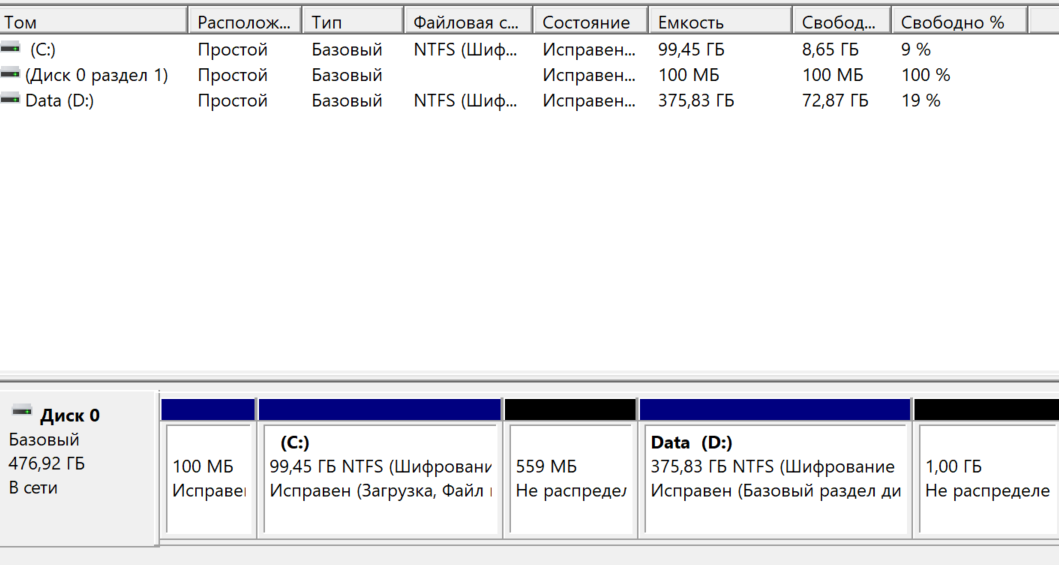Click the 100 МБ capacity cell in Емкость column
Image resolution: width=1059 pixels, height=565 pixels.
coord(688,75)
